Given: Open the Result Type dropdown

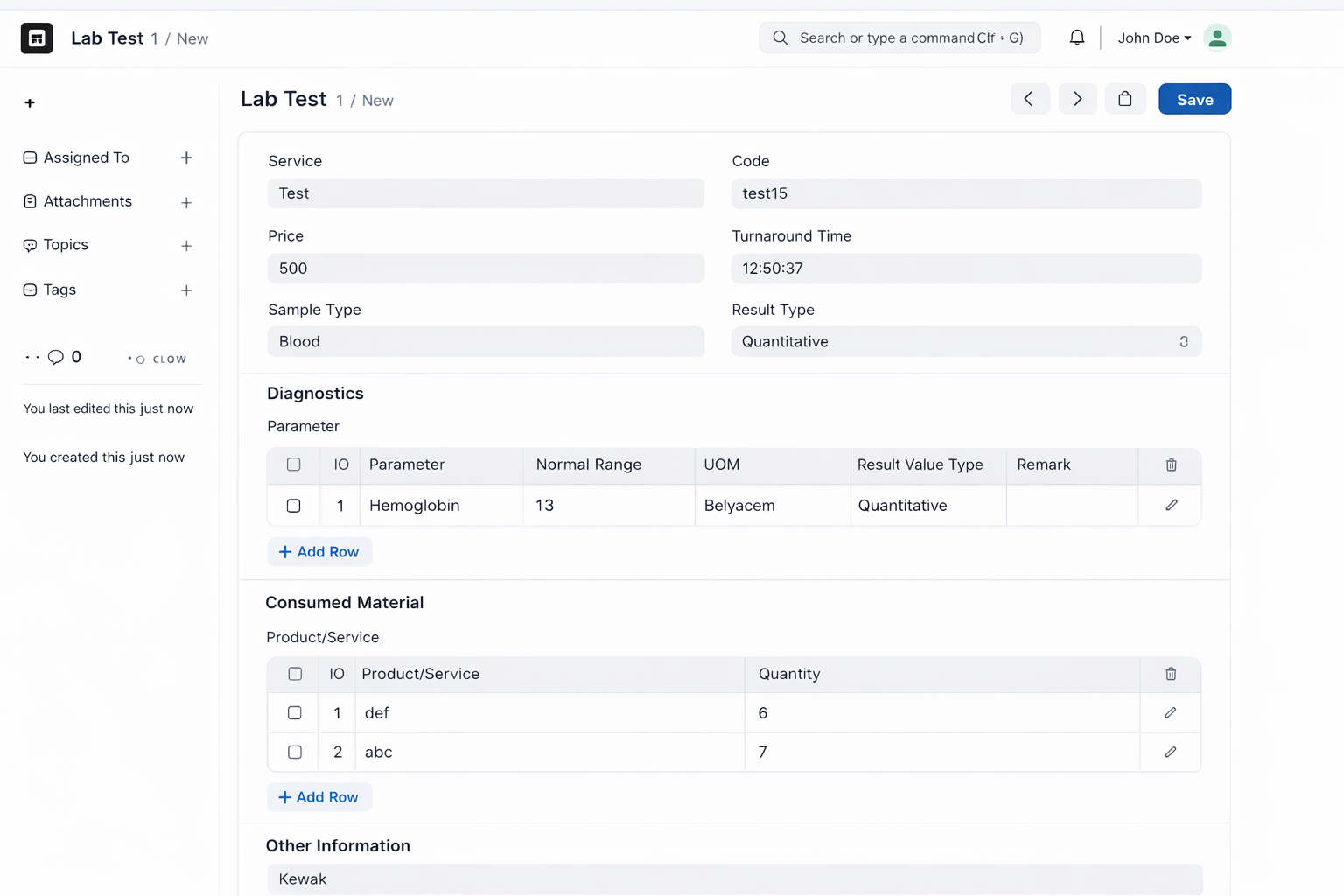Looking at the screenshot, I should 966,341.
